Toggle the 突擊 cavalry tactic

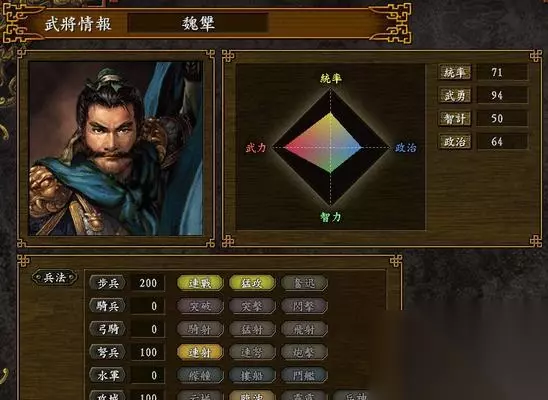[252, 306]
